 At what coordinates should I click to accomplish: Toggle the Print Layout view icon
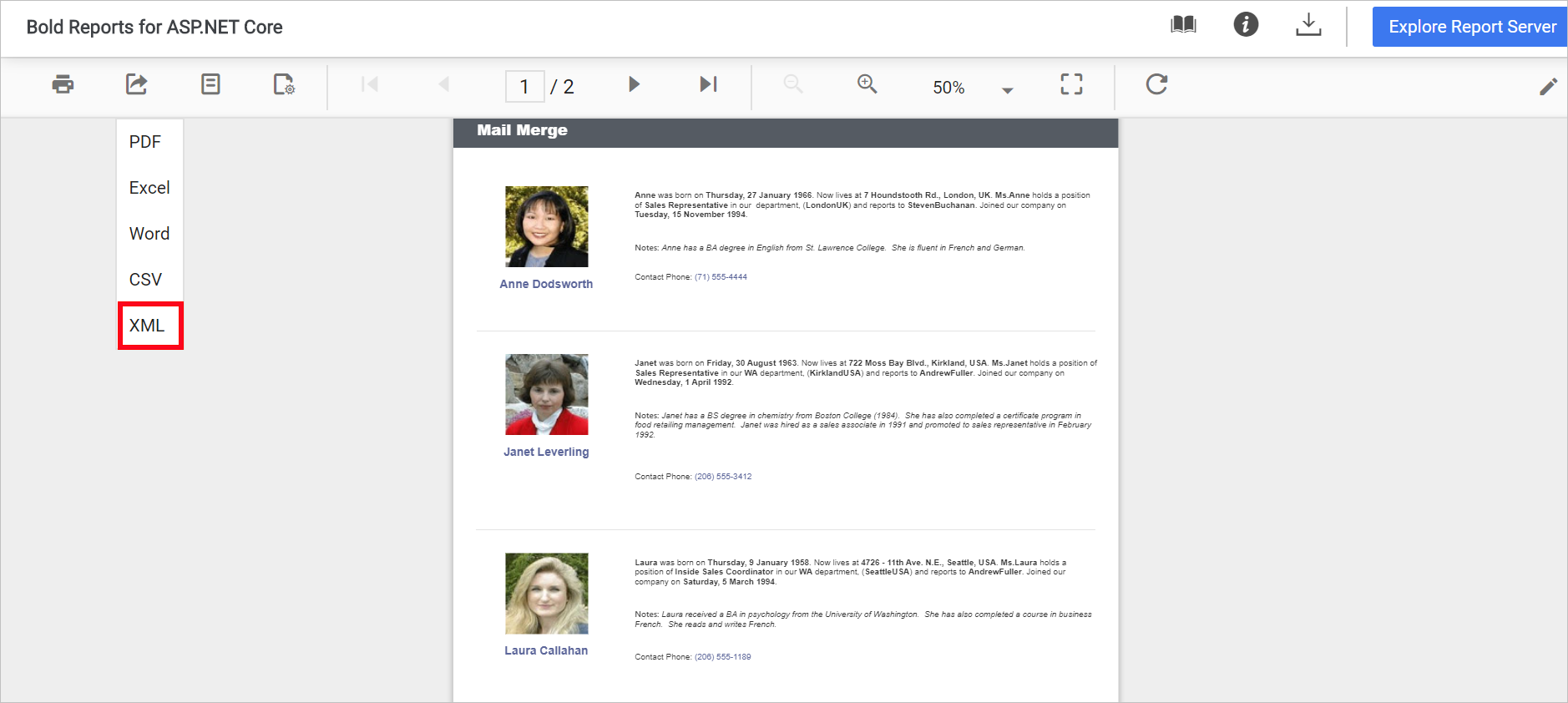210,84
